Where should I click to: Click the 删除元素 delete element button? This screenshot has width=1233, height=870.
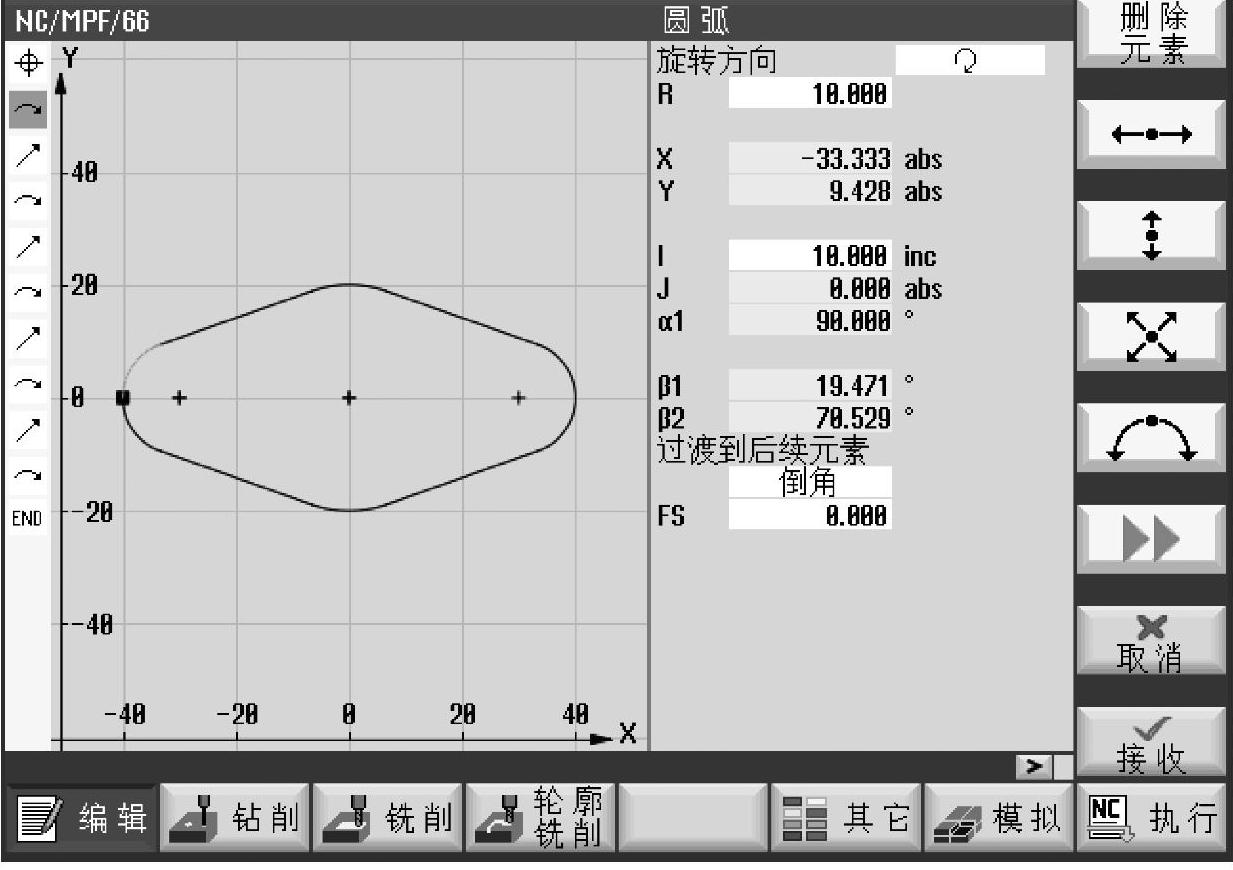click(x=1151, y=34)
